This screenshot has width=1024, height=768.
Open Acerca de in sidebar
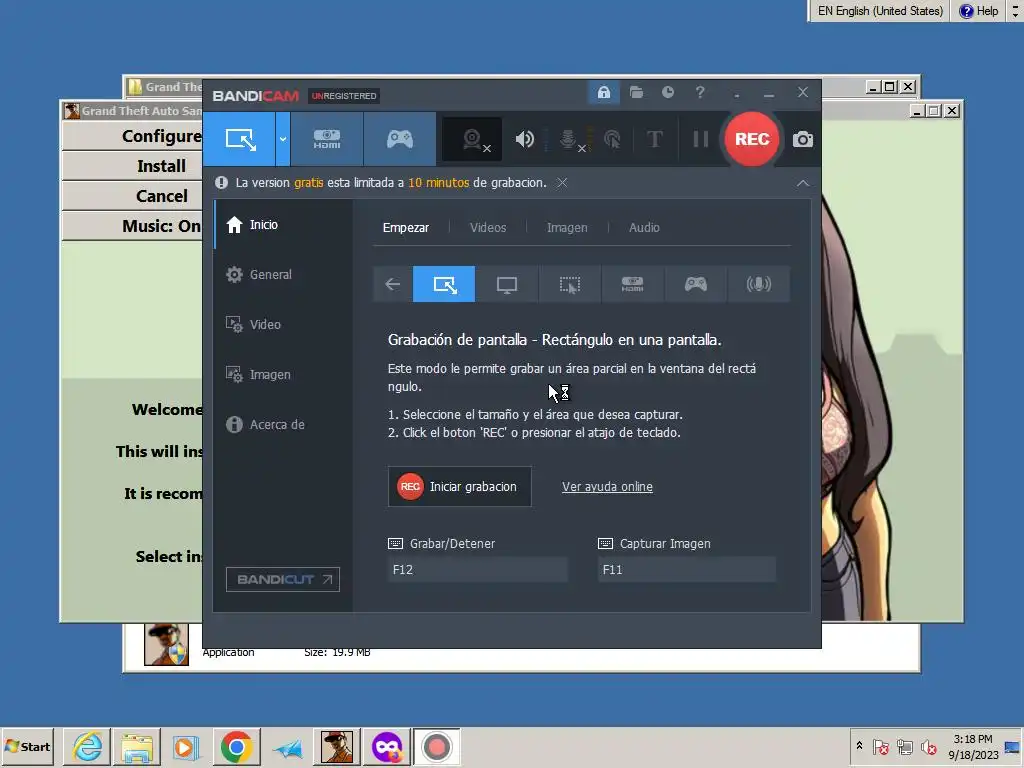pyautogui.click(x=283, y=424)
